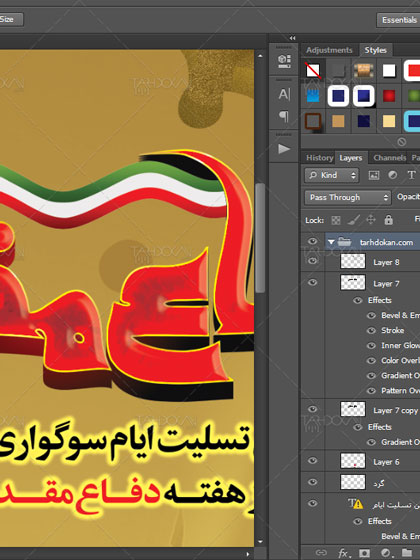Switch to the Channels tab
This screenshot has height=560, width=420.
(x=390, y=158)
